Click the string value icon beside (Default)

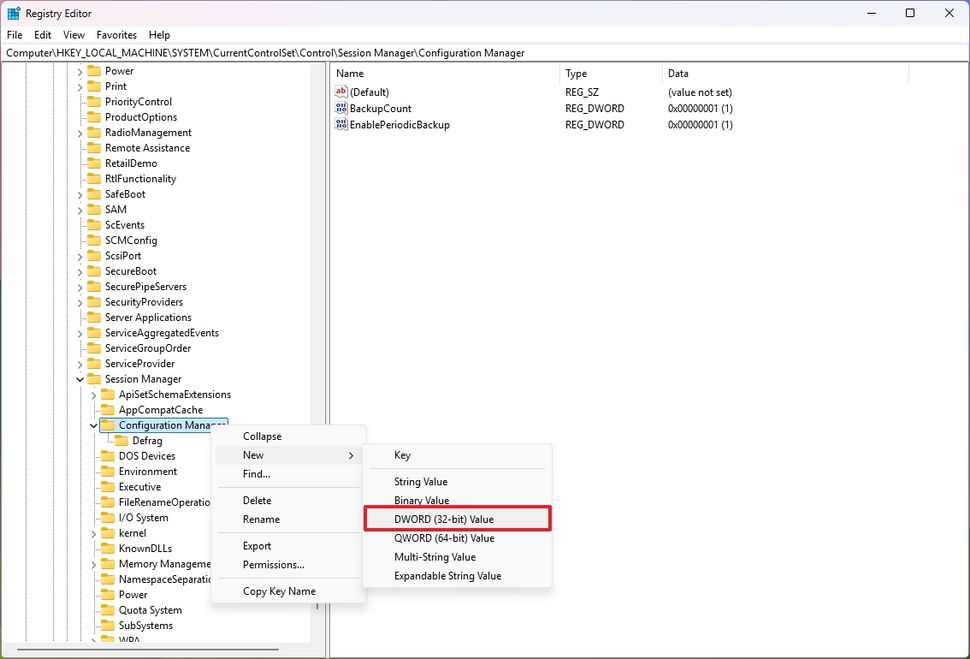(x=341, y=91)
